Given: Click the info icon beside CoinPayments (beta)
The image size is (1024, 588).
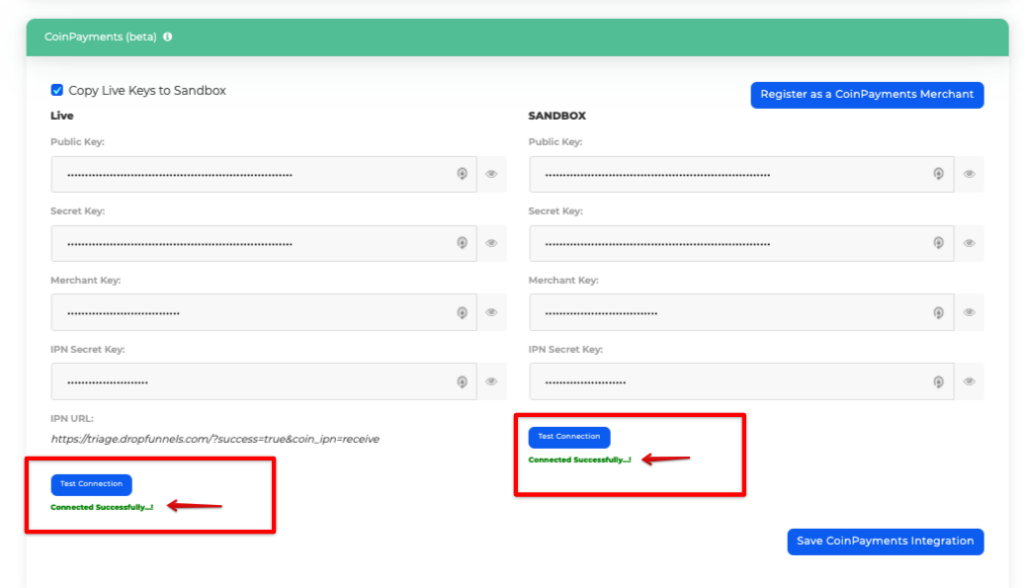Looking at the screenshot, I should coord(167,37).
